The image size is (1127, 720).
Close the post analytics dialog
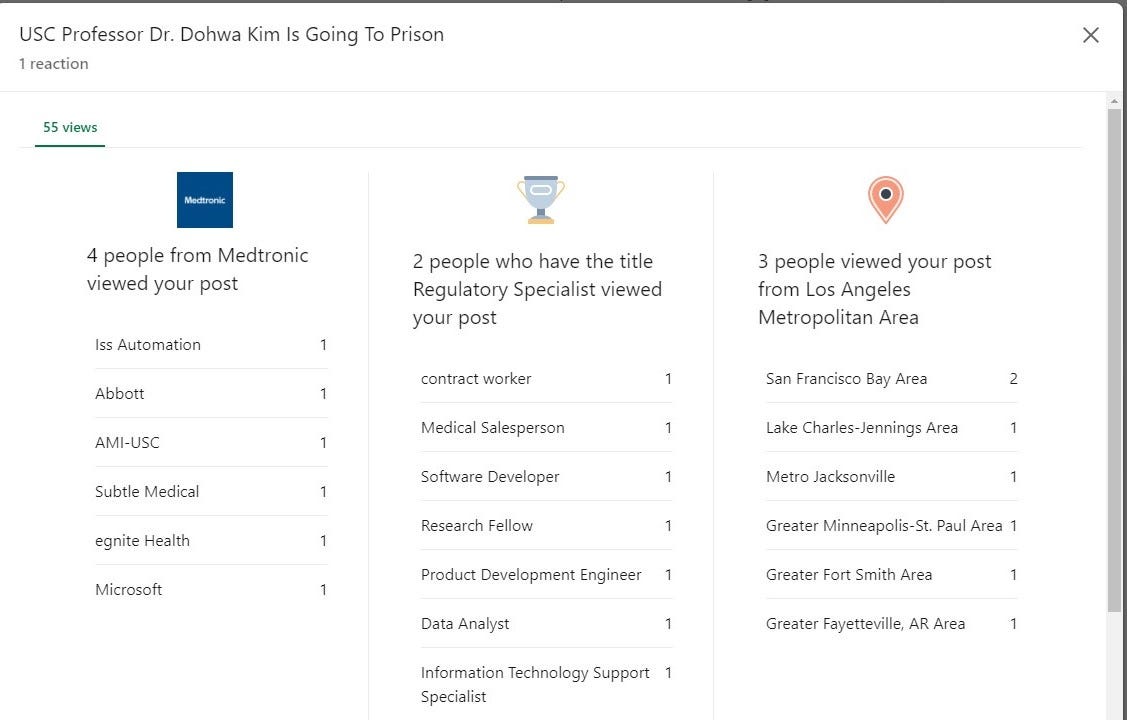tap(1090, 34)
